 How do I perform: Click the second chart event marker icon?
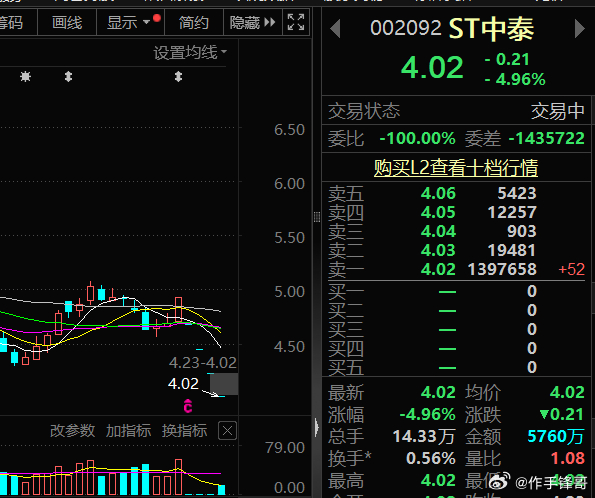[x=68, y=77]
